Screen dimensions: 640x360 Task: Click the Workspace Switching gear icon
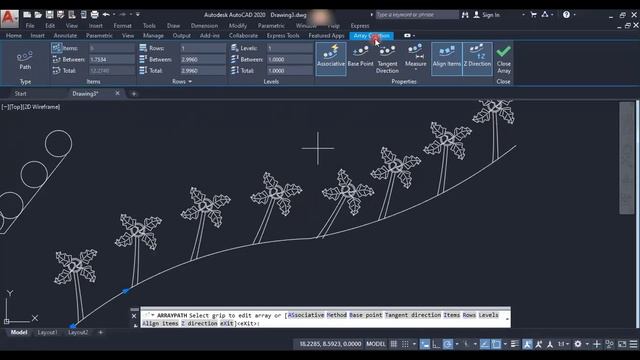(578, 344)
